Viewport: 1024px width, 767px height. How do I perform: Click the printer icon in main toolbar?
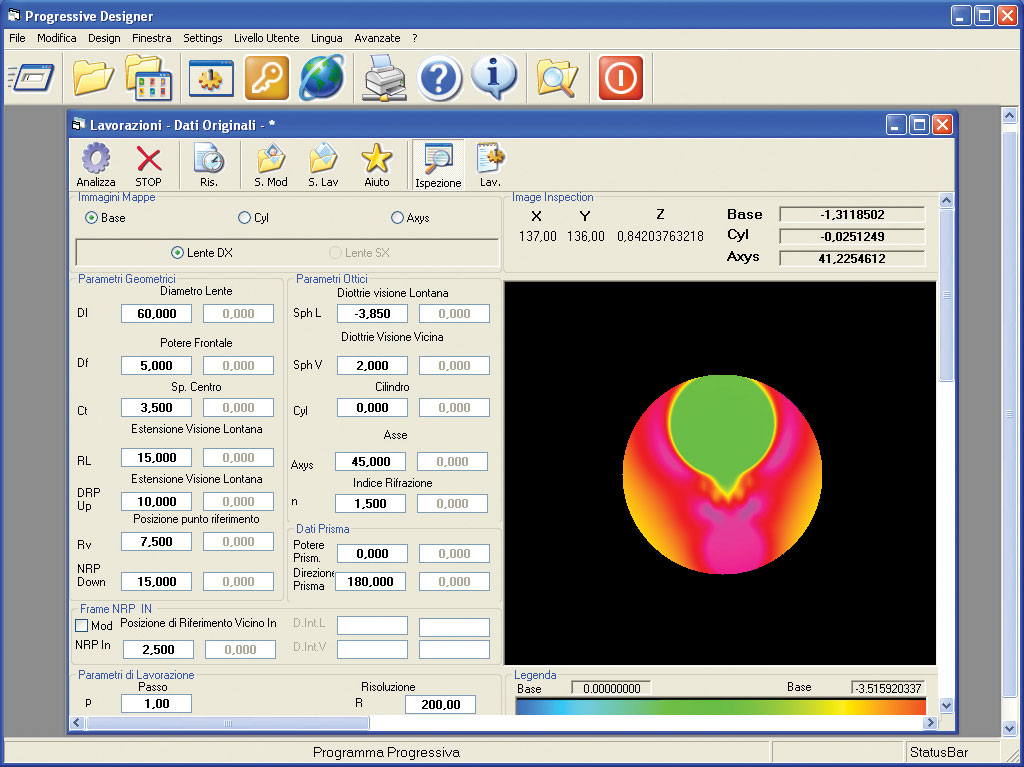[x=382, y=77]
